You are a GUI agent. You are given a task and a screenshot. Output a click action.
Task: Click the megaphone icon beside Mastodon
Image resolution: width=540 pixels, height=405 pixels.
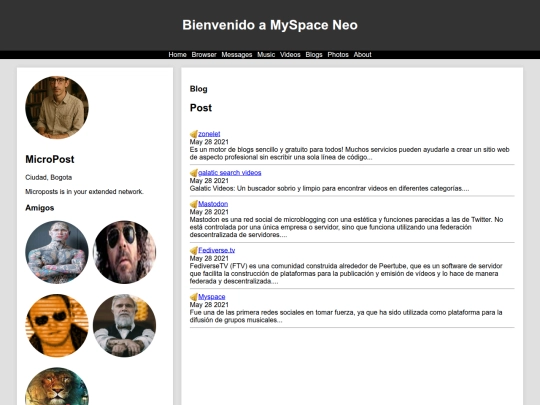[x=194, y=204]
